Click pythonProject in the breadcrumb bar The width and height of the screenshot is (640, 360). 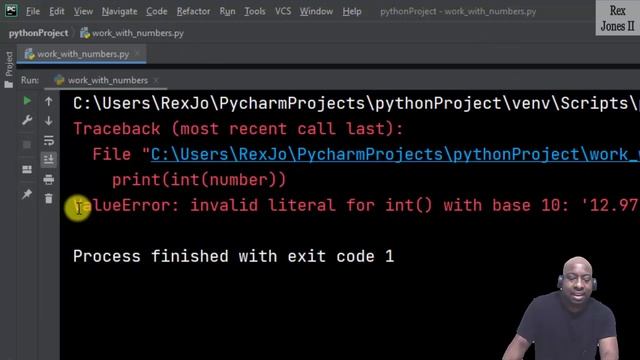(x=38, y=33)
